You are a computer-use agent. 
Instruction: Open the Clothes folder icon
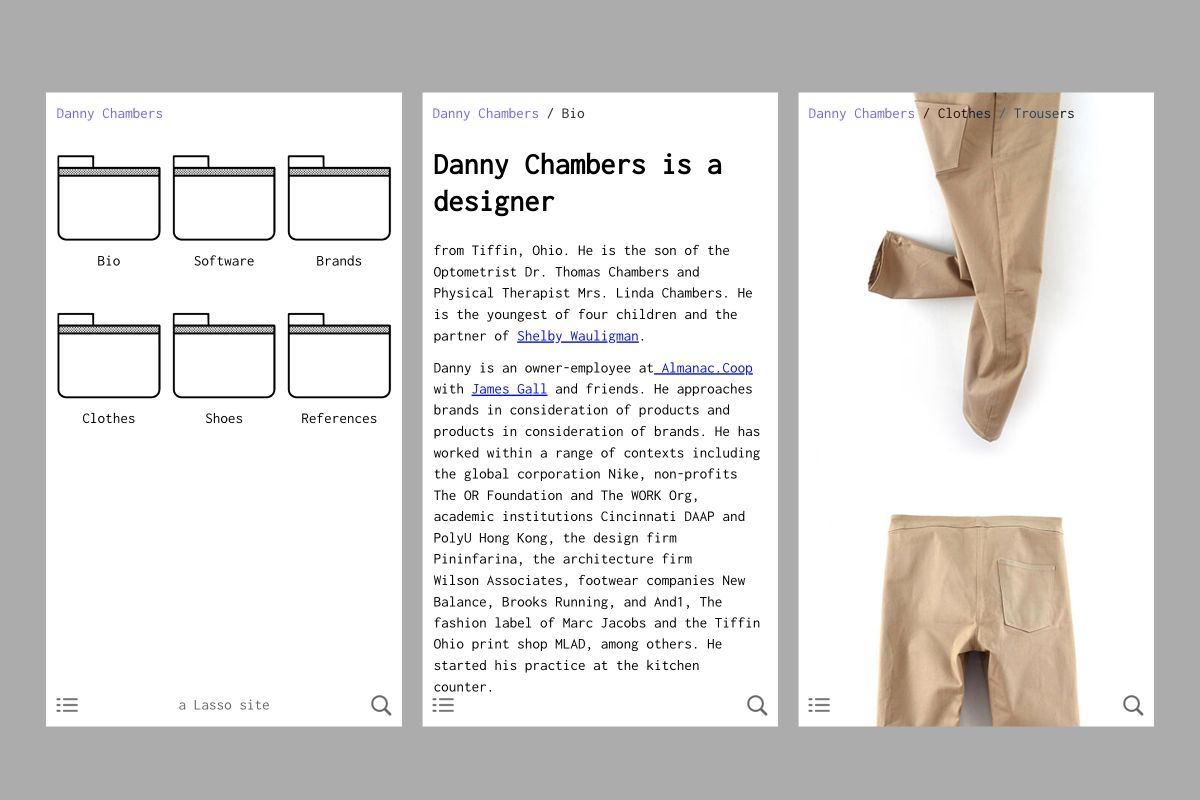pos(108,356)
